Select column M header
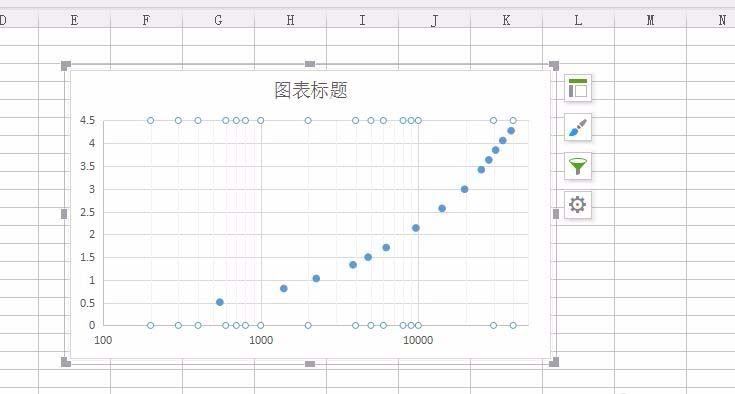735x394 pixels. pyautogui.click(x=651, y=20)
